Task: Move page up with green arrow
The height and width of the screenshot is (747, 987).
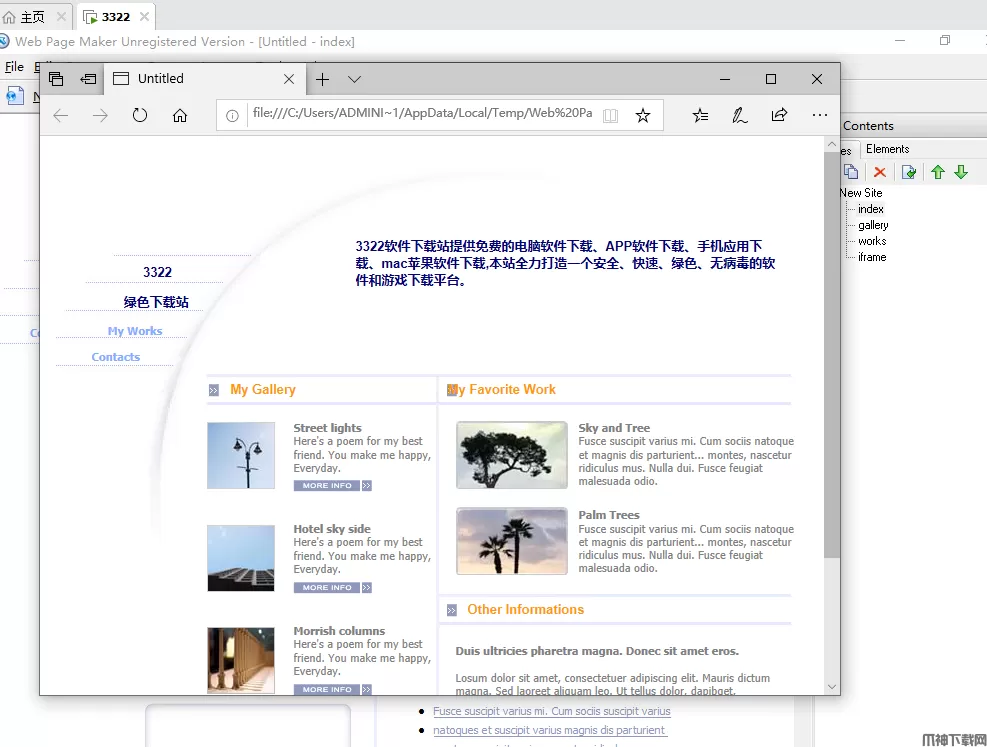Action: point(937,172)
